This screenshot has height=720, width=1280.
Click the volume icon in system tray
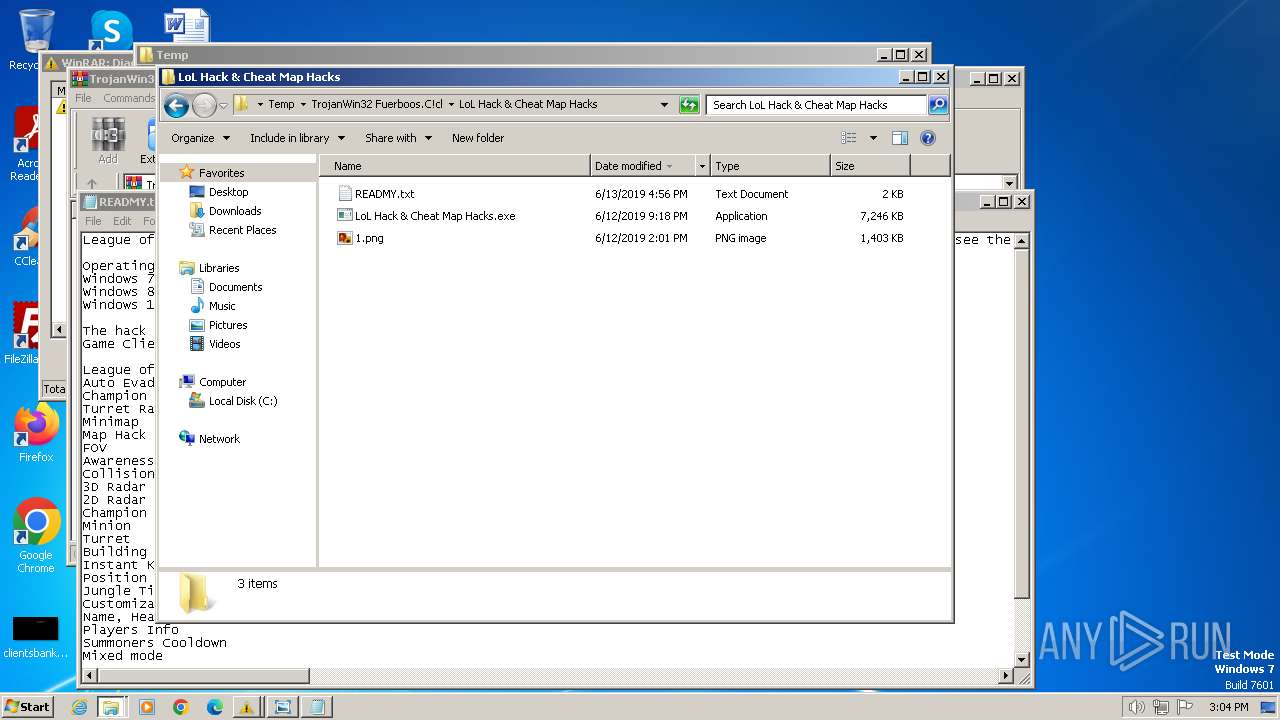tap(1136, 707)
